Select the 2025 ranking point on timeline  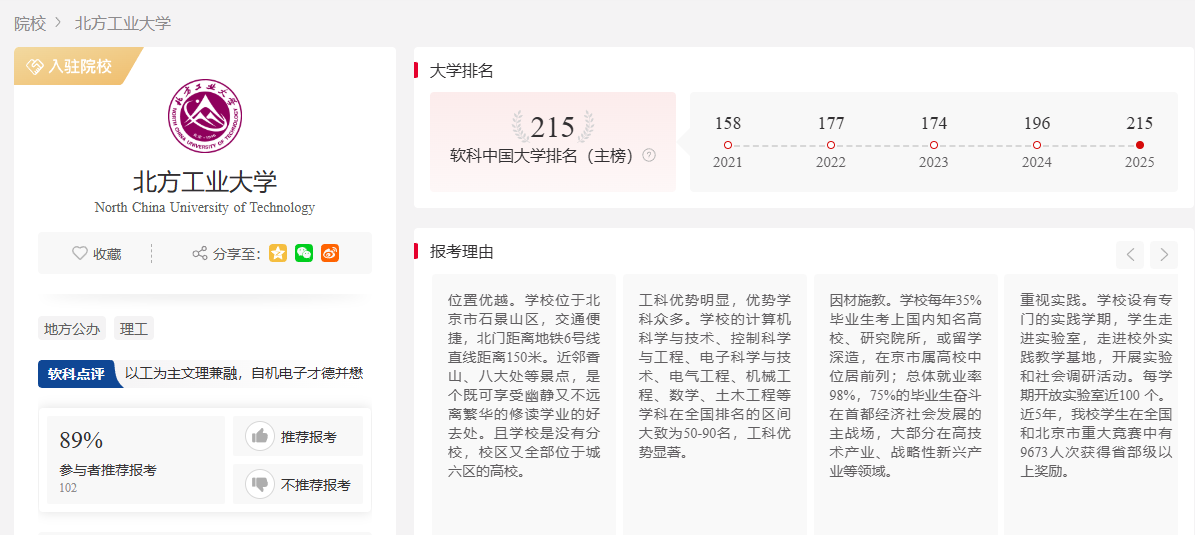1139,145
